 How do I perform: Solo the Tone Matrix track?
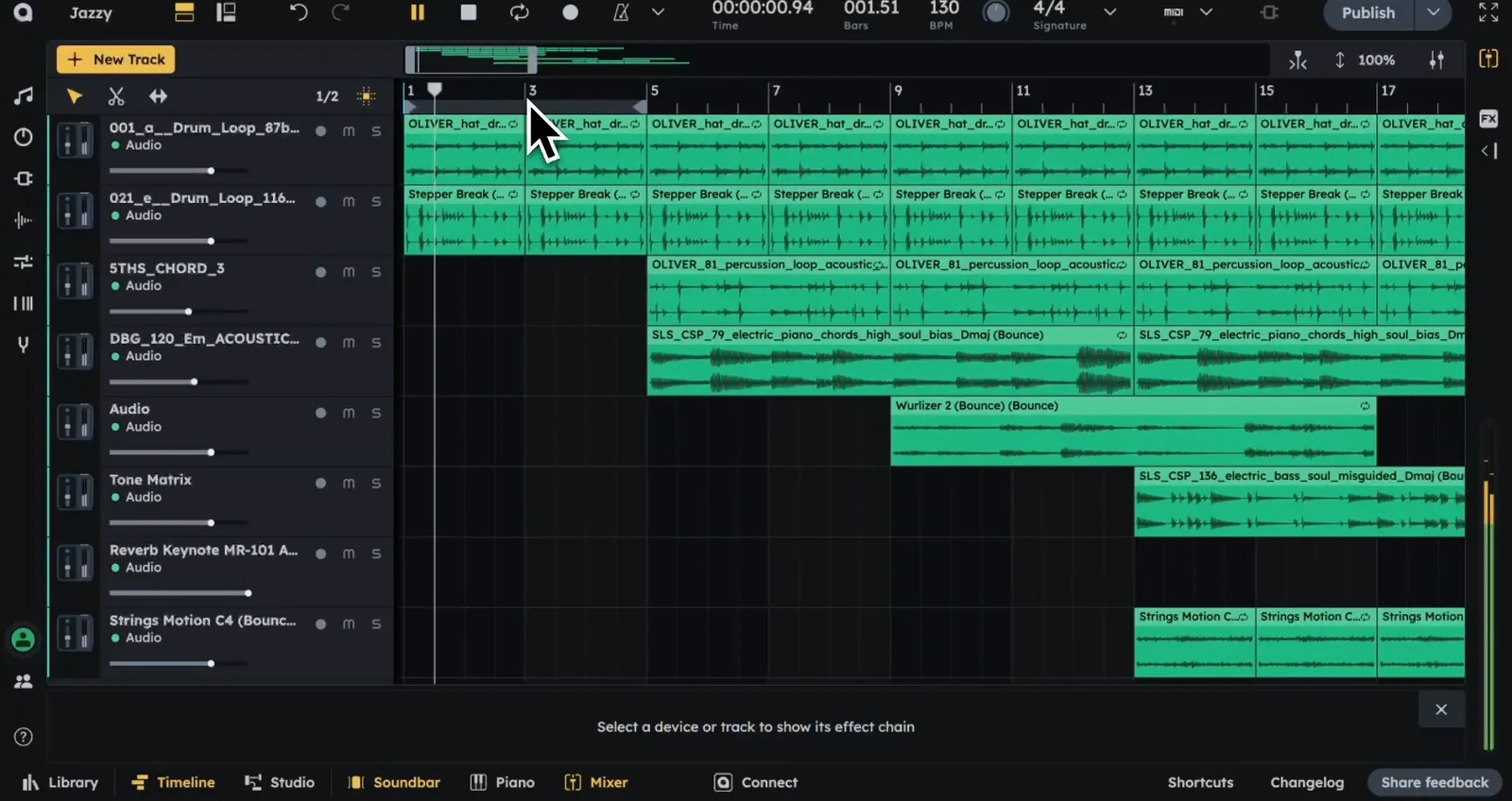pyautogui.click(x=376, y=483)
